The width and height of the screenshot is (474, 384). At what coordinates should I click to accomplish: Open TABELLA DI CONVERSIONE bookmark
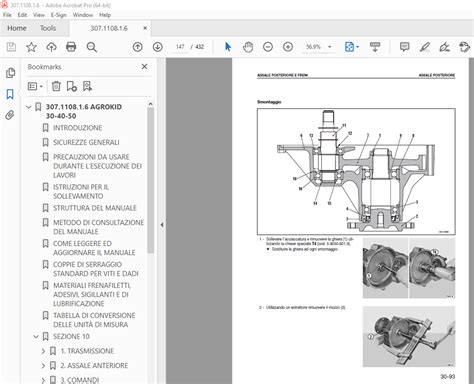click(94, 320)
